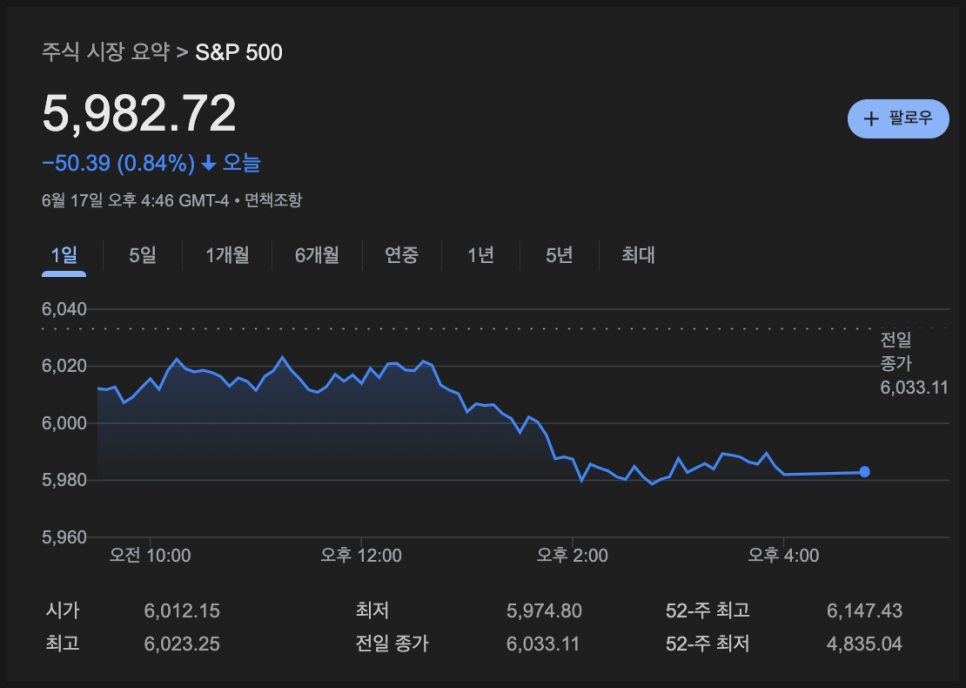Viewport: 966px width, 688px height.
Task: Click the current price 5,982.72
Action: point(139,113)
